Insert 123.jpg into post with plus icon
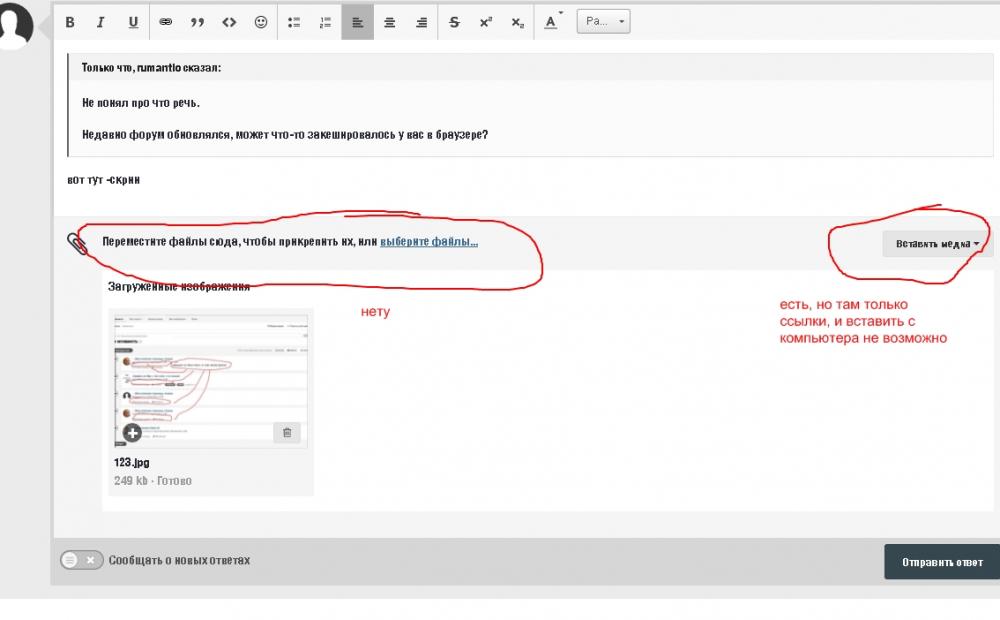 coord(132,432)
